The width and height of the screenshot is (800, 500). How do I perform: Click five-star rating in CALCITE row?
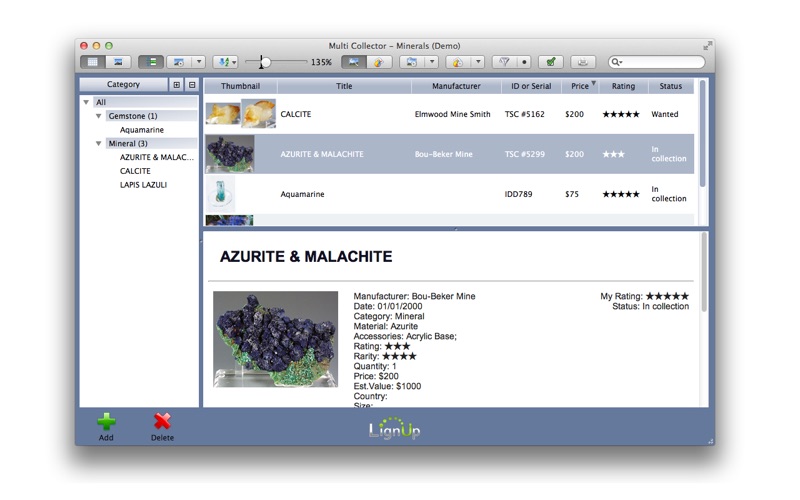(x=621, y=114)
